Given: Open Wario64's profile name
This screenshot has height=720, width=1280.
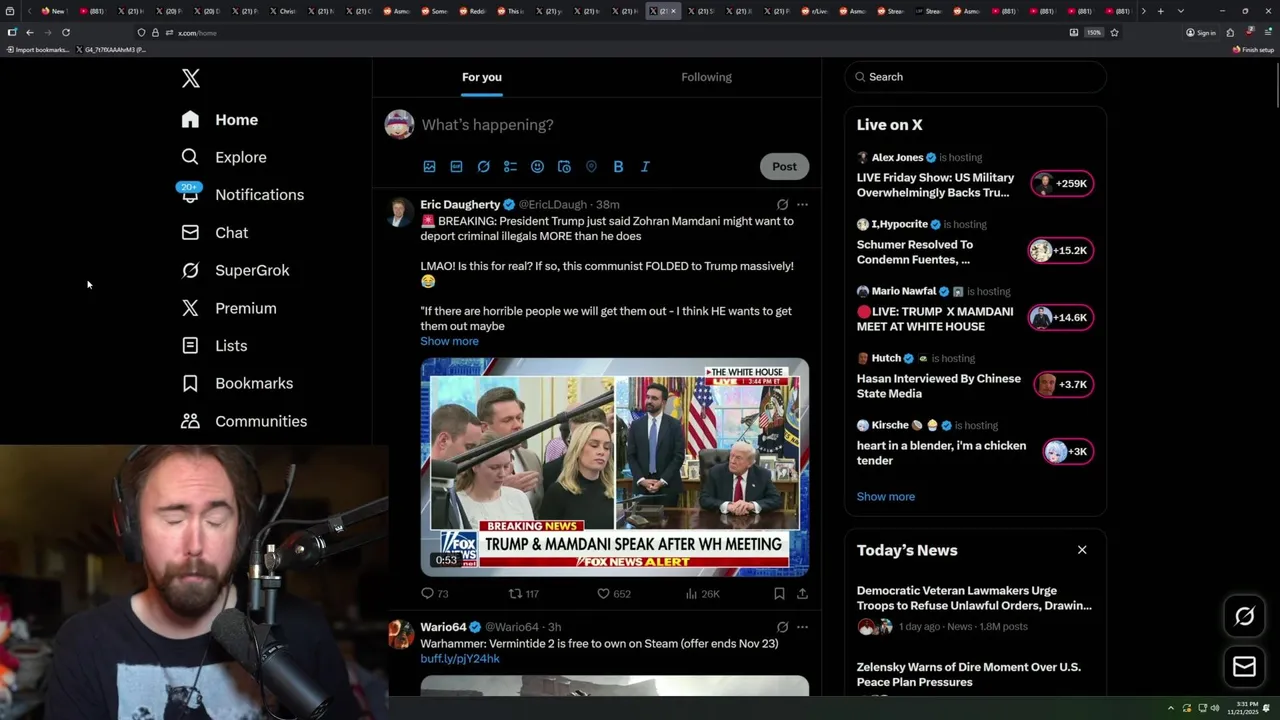Looking at the screenshot, I should pos(444,627).
